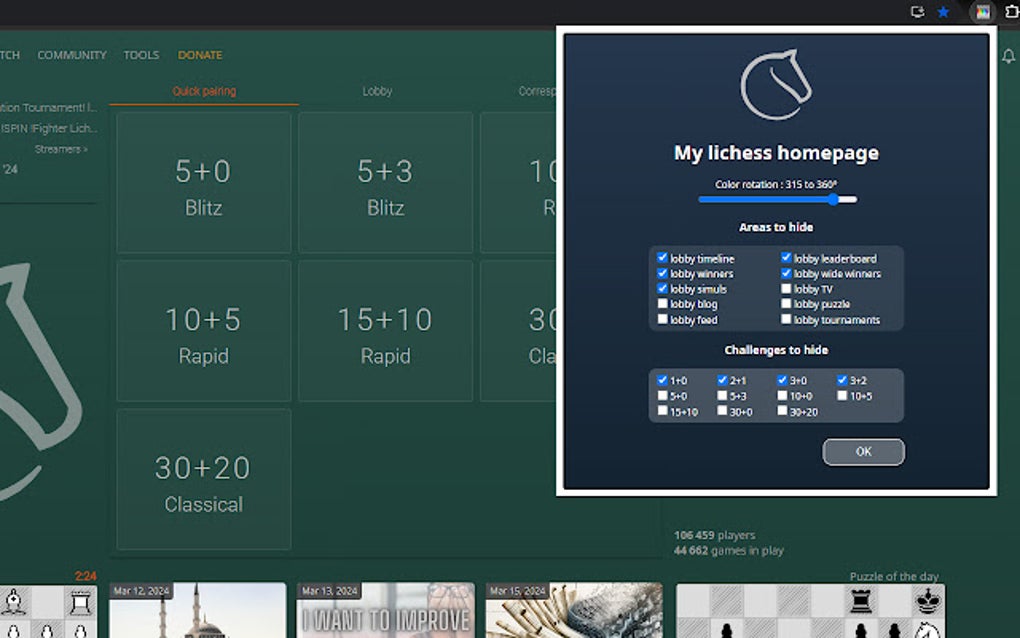Click the 44 662 games in play count
This screenshot has height=638, width=1020.
pos(729,551)
